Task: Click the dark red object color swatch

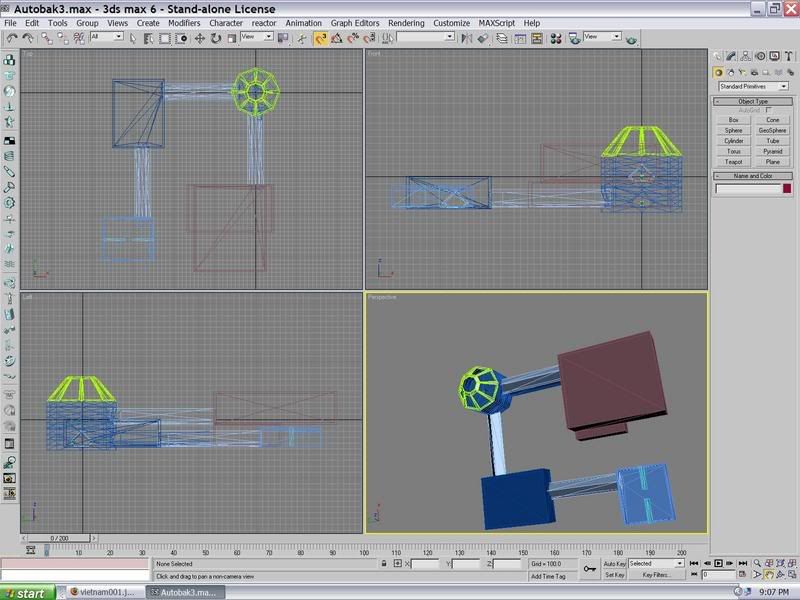Action: pos(787,189)
